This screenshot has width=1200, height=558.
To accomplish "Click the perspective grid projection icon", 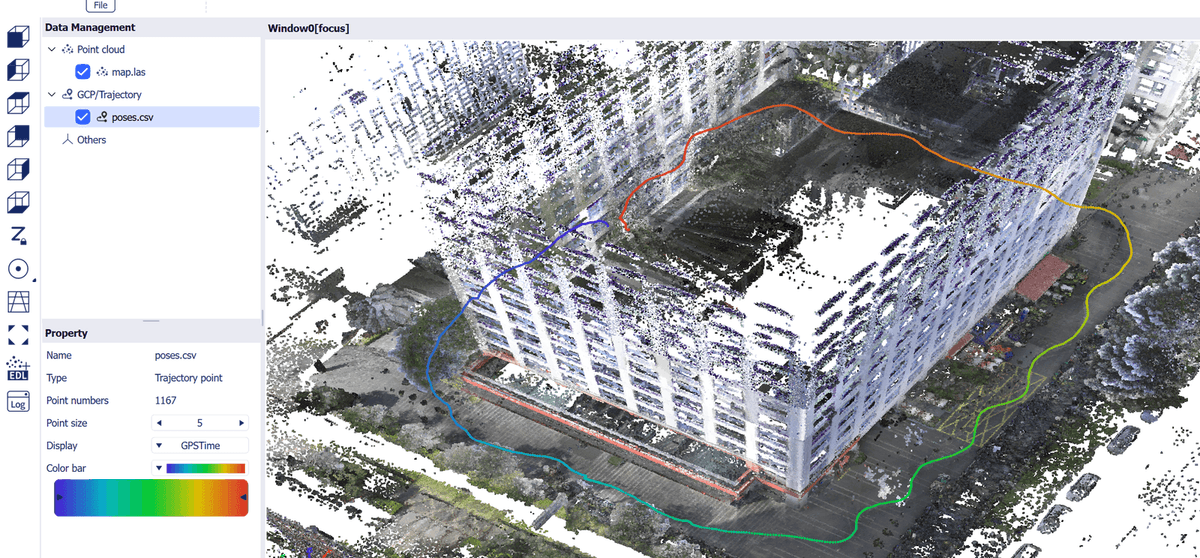I will [x=18, y=301].
